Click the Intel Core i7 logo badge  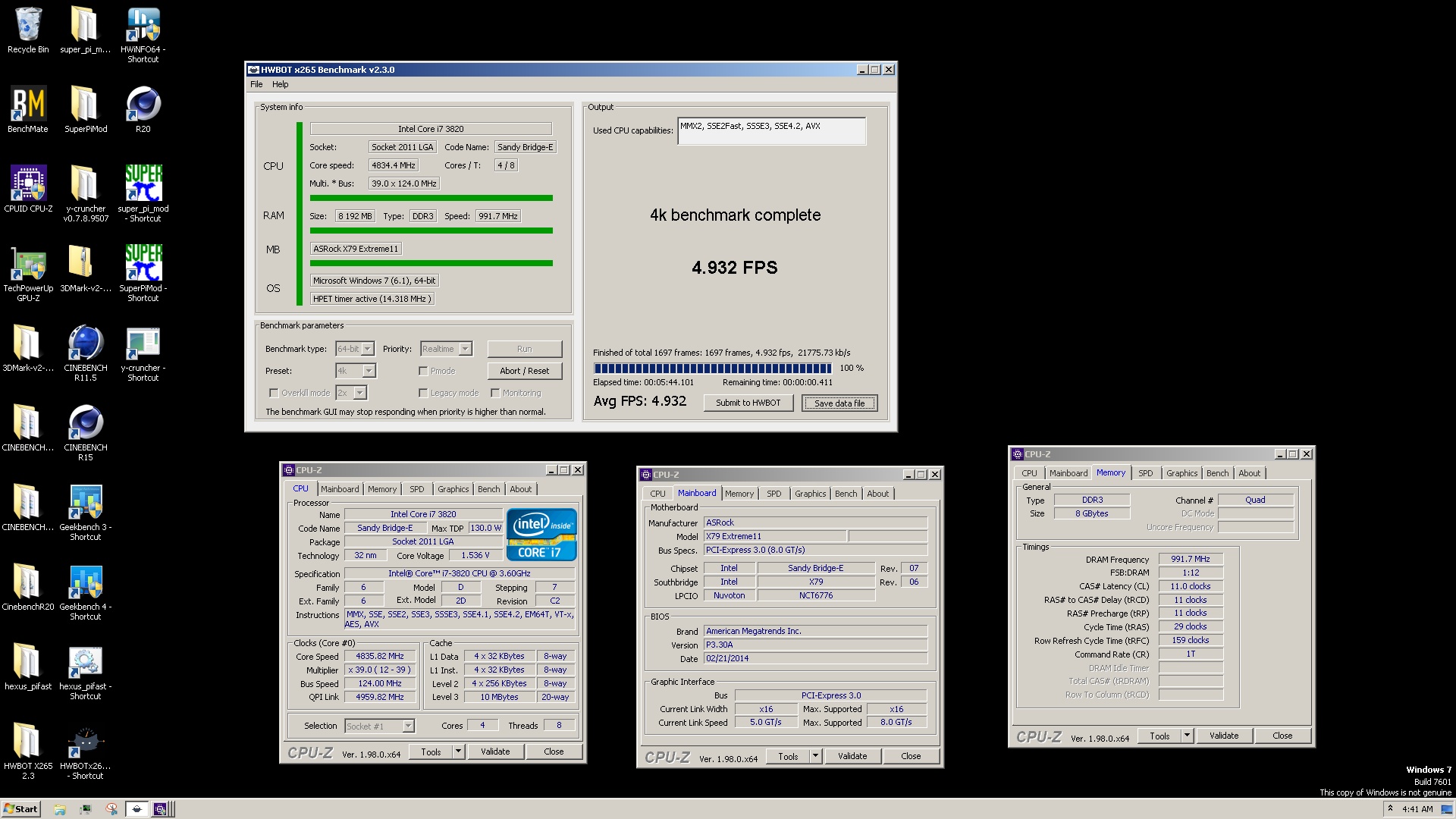click(541, 535)
